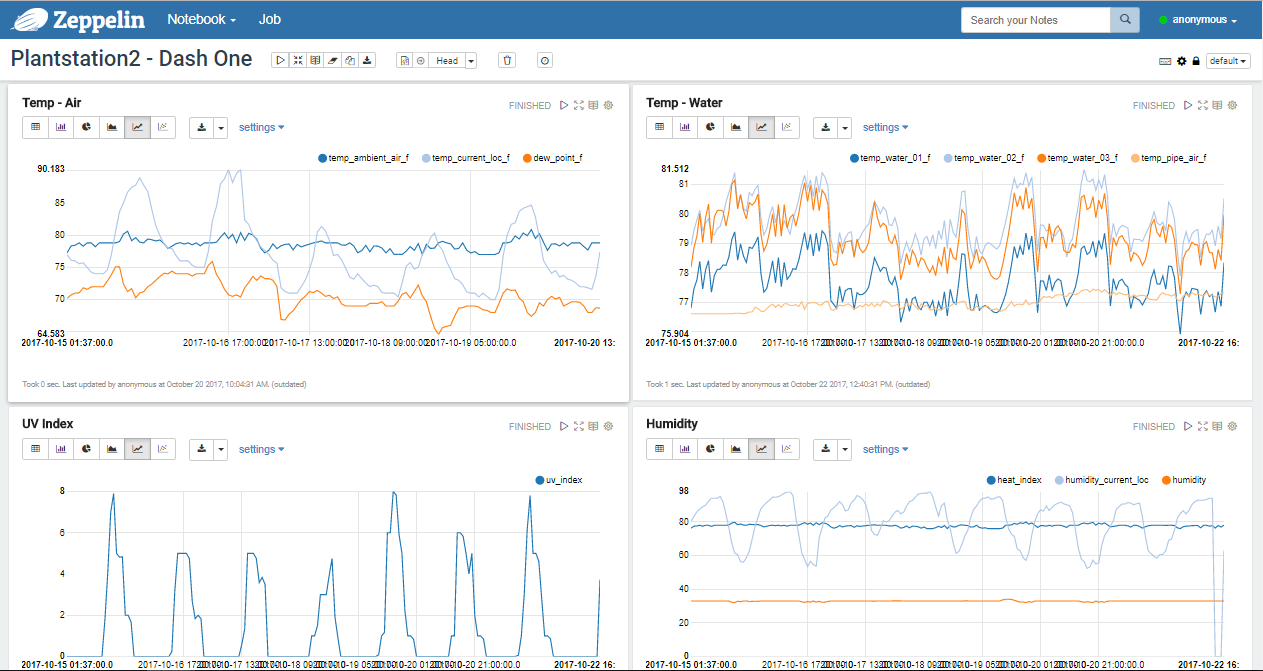Open Temp - Air paragraph gear menu

tap(608, 105)
